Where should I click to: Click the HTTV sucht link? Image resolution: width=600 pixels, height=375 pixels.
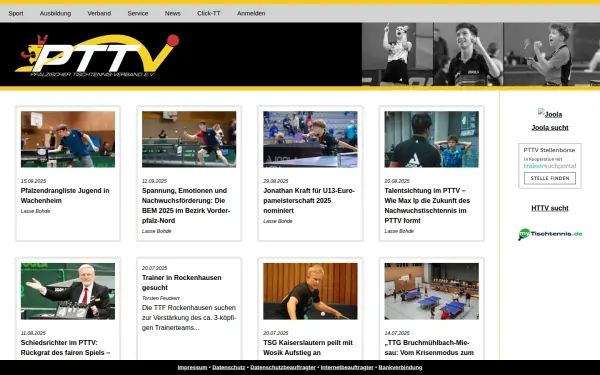point(550,208)
